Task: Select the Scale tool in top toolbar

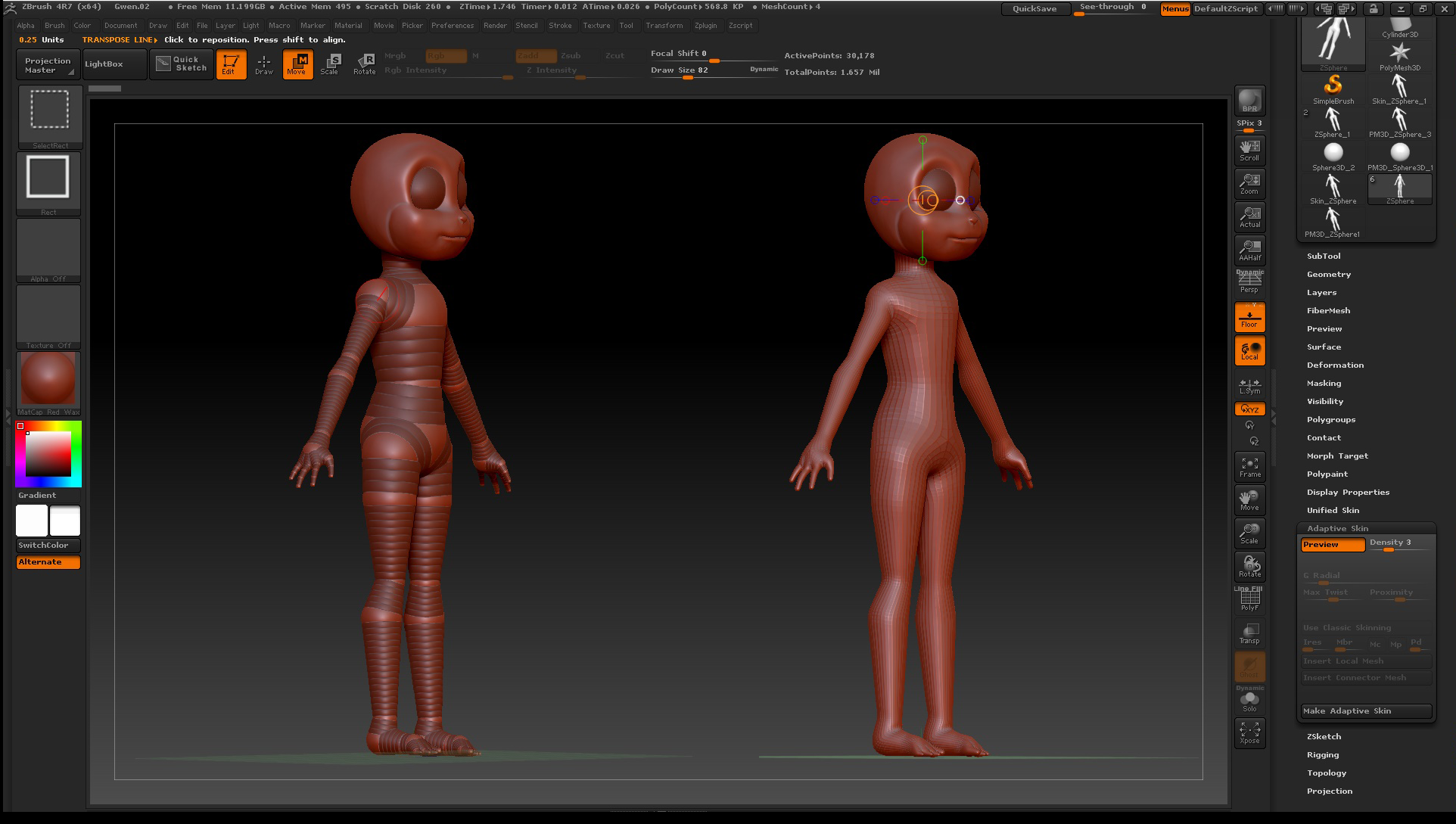Action: [330, 64]
